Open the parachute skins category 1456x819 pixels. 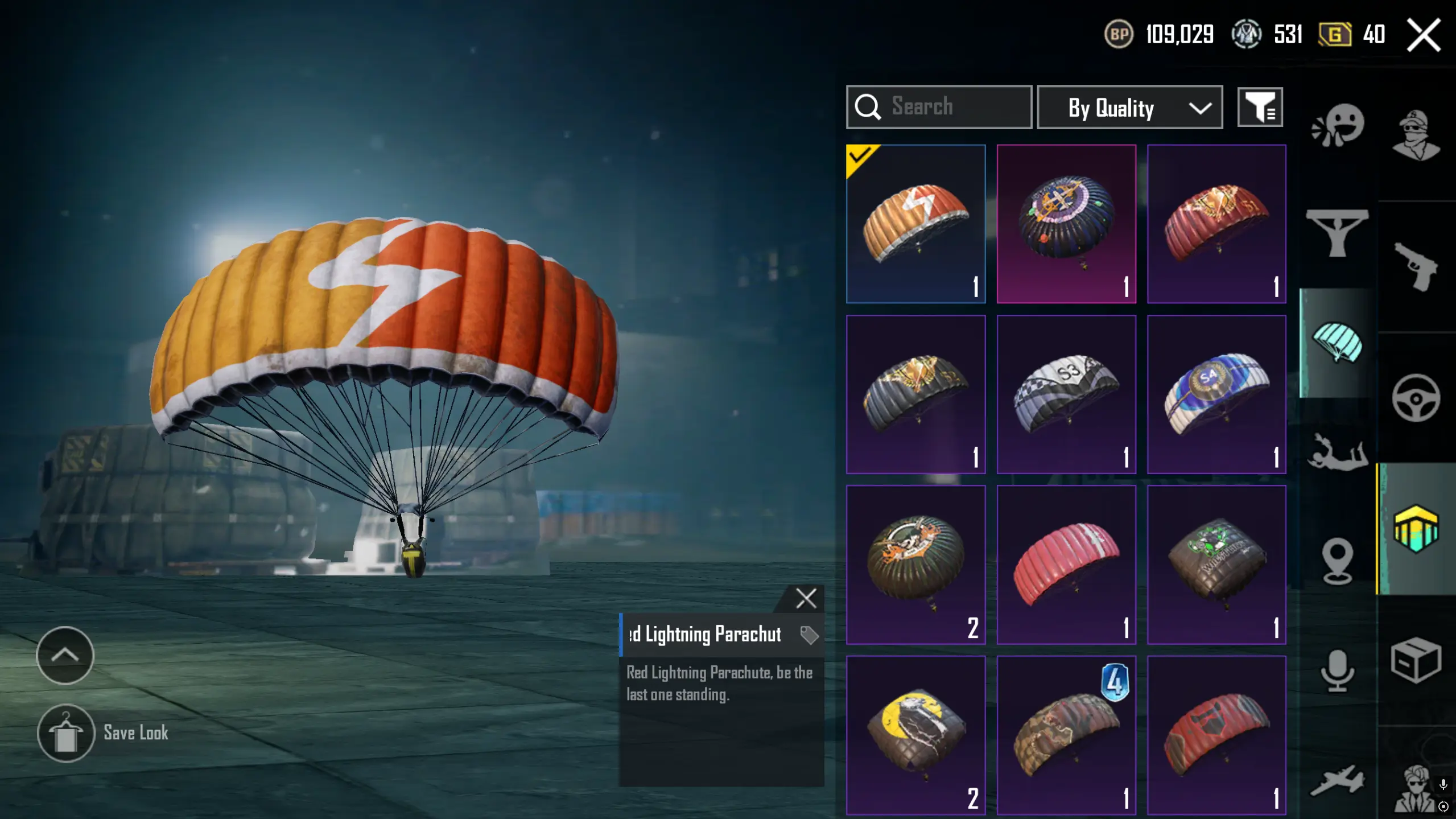(x=1338, y=342)
